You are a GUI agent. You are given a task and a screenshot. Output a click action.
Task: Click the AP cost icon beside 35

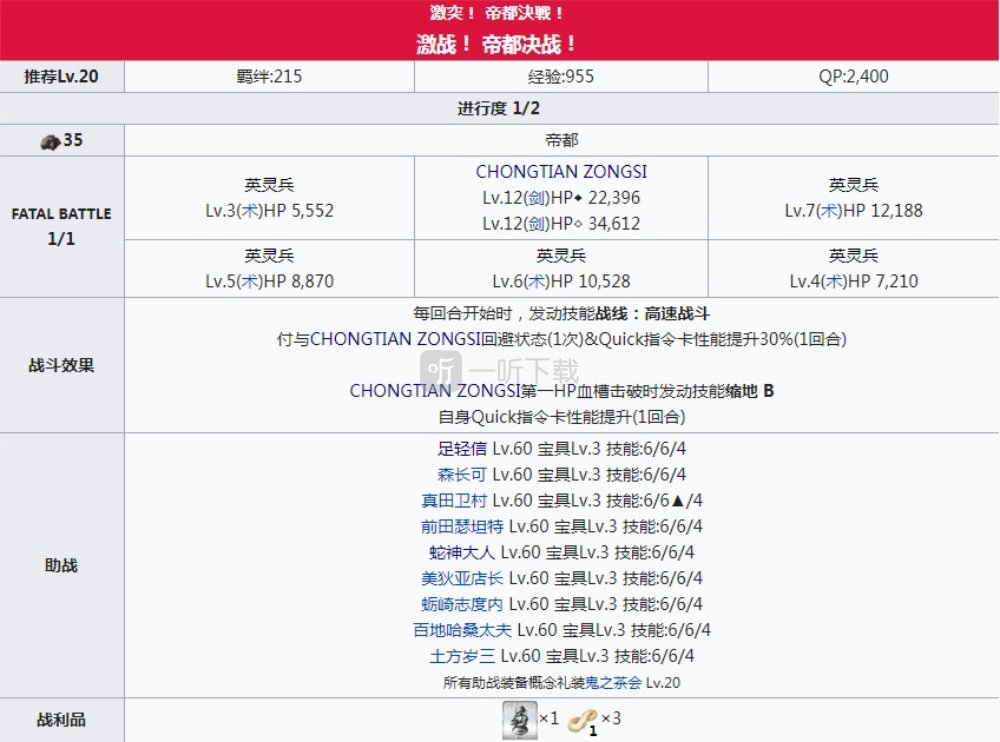tap(49, 141)
